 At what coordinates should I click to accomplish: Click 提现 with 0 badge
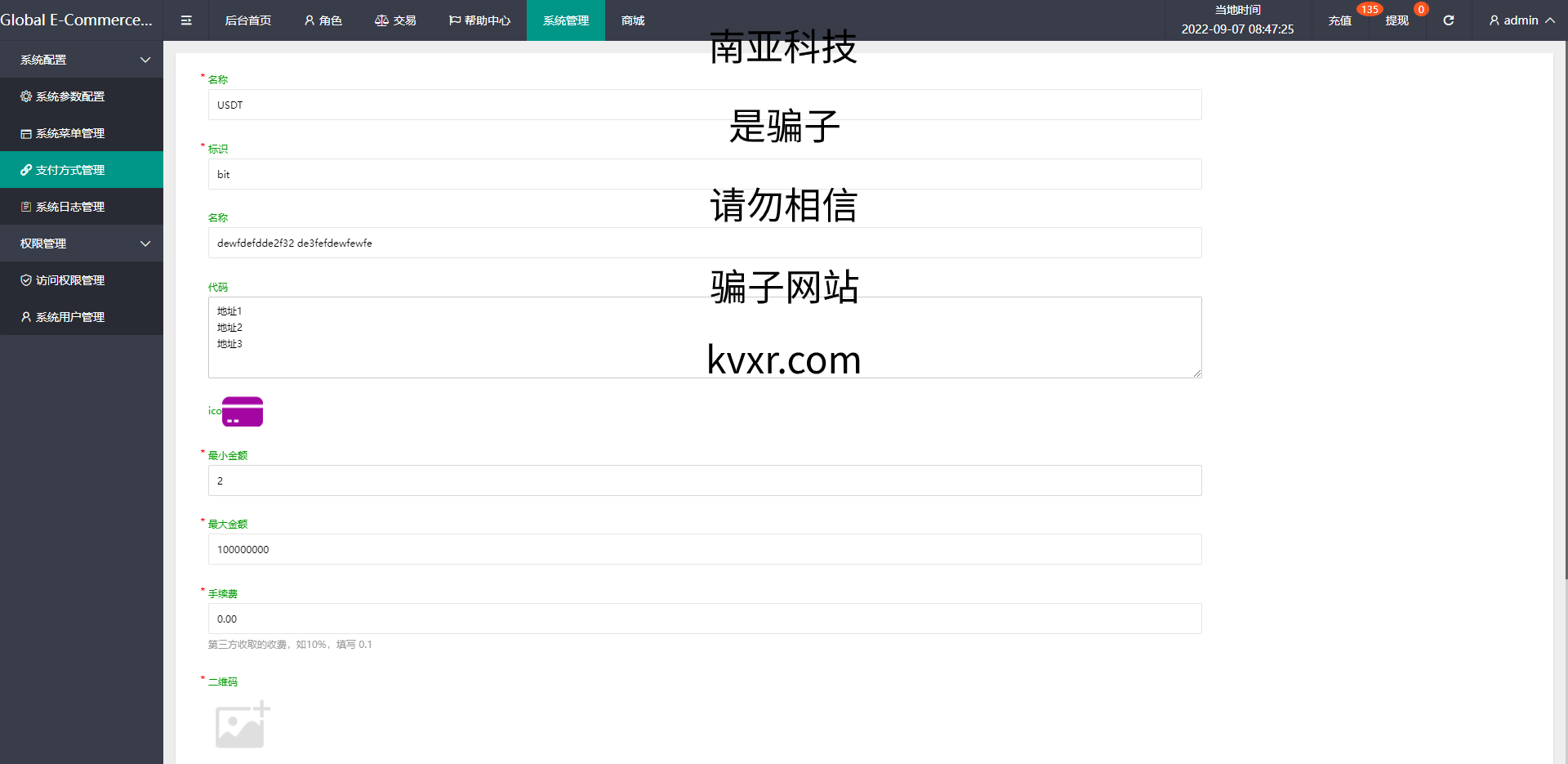[x=1397, y=20]
